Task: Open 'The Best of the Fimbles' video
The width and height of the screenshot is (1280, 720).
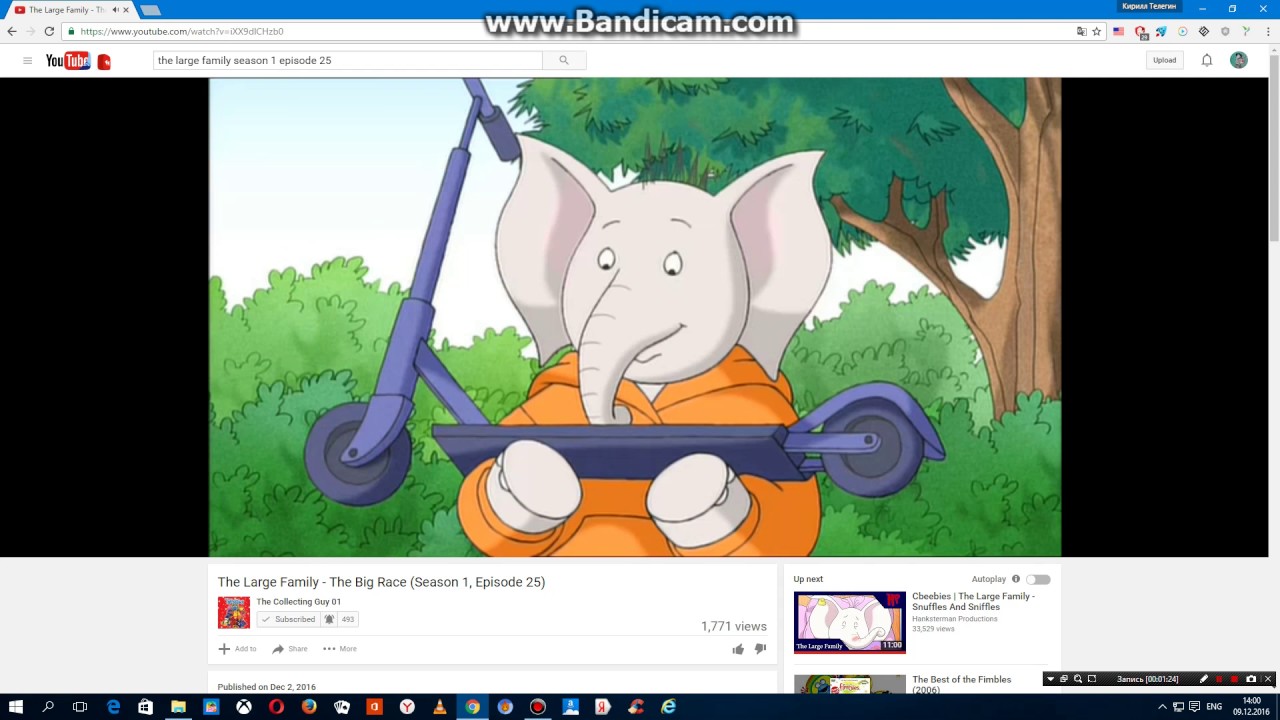Action: [x=961, y=684]
